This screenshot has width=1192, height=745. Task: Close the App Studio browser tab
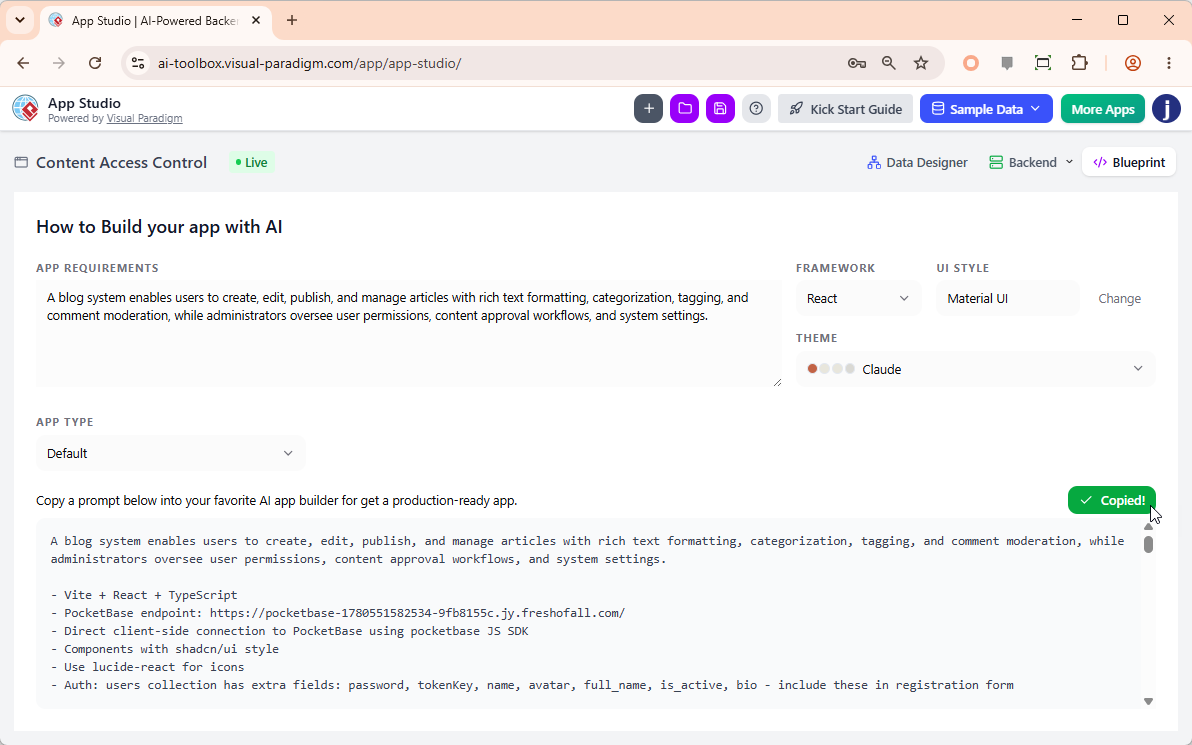(256, 21)
